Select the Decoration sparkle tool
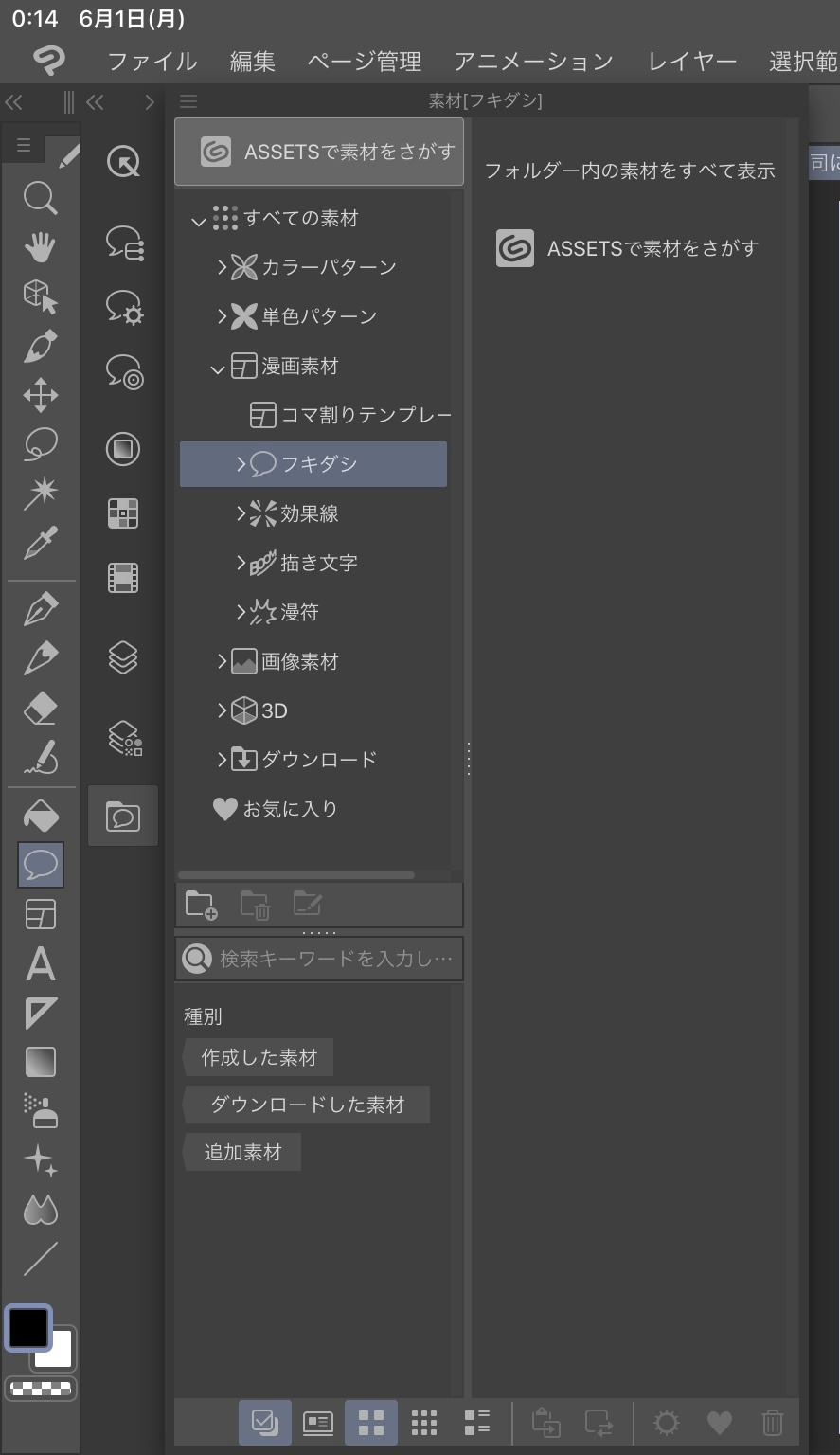Viewport: 840px width, 1455px height. (x=40, y=1160)
